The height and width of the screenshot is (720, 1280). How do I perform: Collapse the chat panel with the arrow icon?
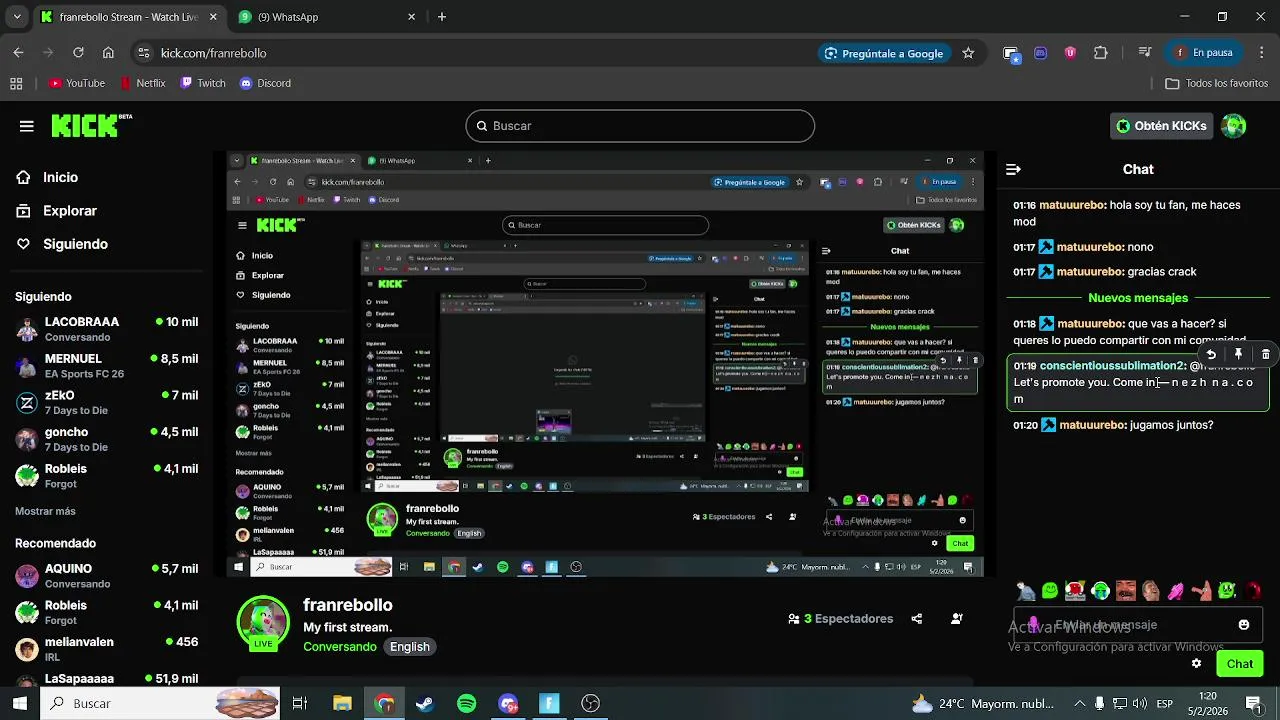[1013, 170]
